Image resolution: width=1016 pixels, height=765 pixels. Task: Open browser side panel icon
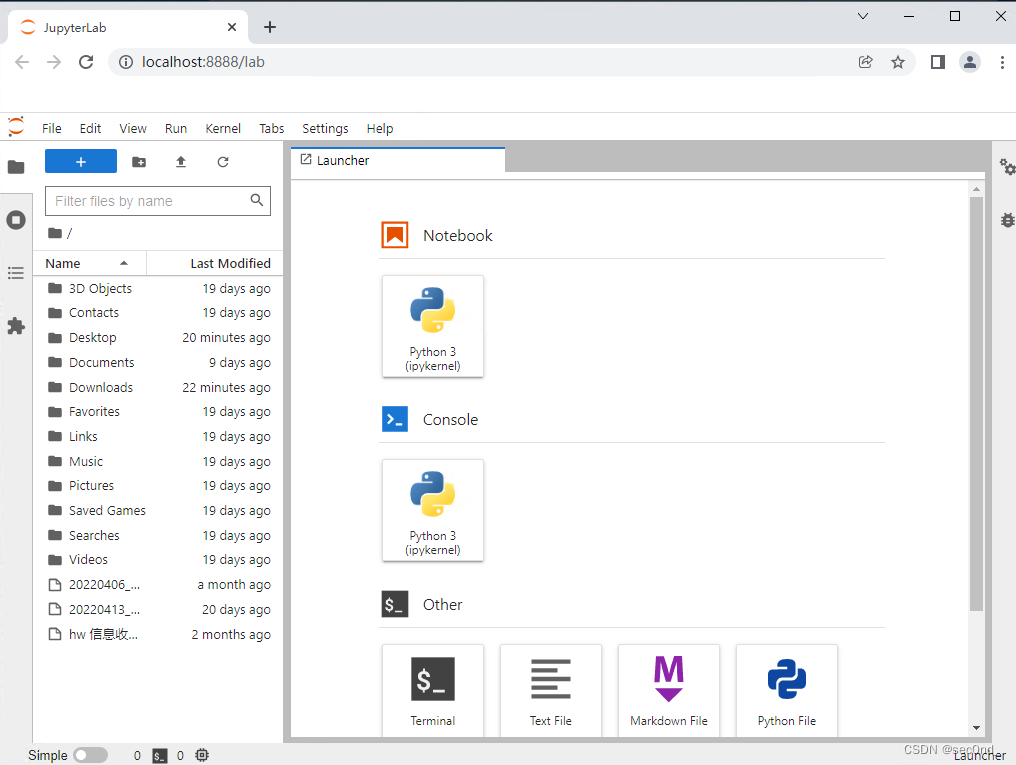(938, 62)
